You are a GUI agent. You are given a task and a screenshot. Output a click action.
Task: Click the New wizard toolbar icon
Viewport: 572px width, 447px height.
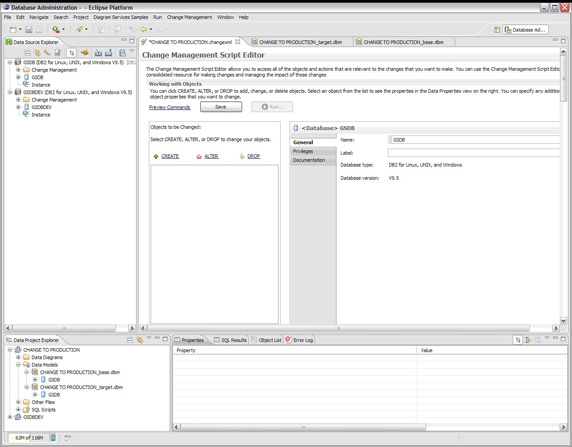coord(13,30)
